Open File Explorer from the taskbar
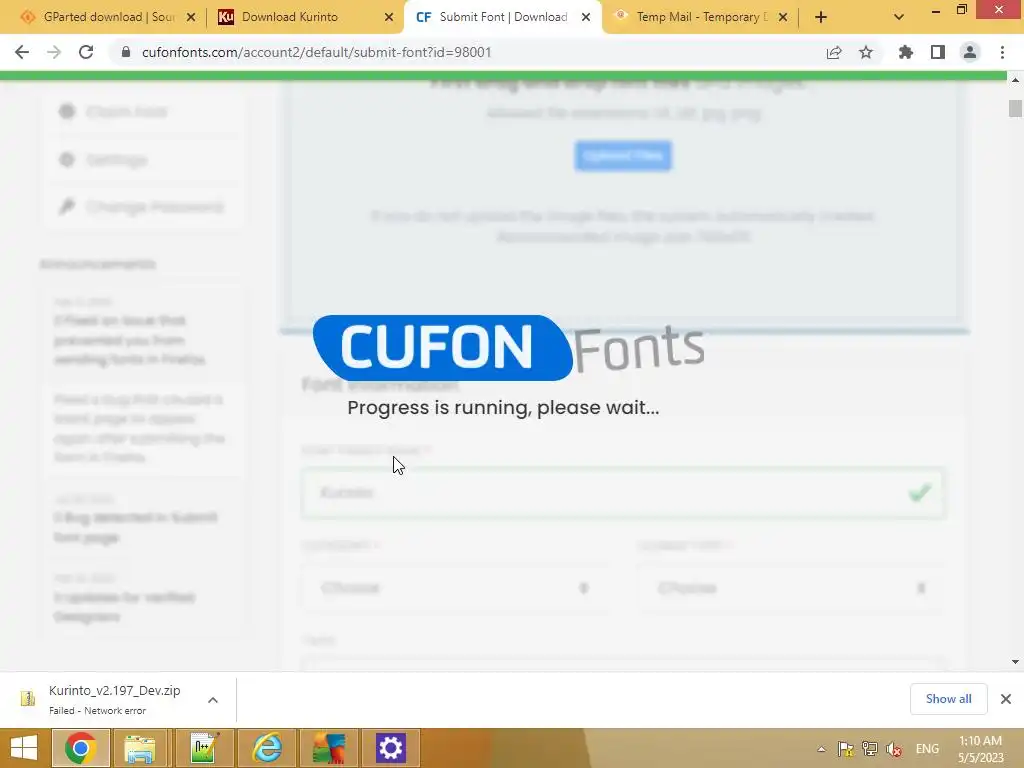Screen dimensions: 1024x768 pos(140,748)
